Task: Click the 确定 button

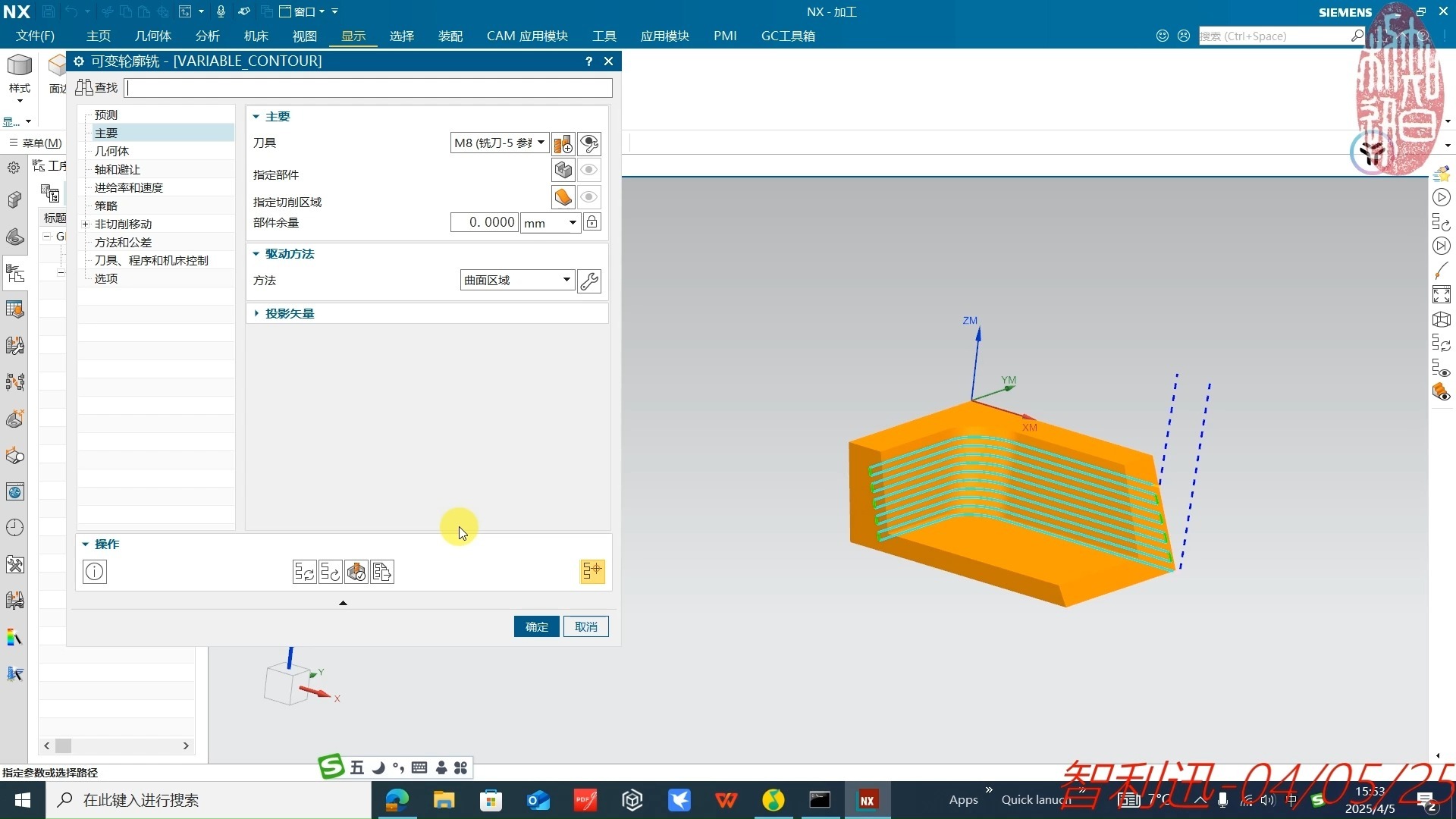Action: [x=536, y=626]
